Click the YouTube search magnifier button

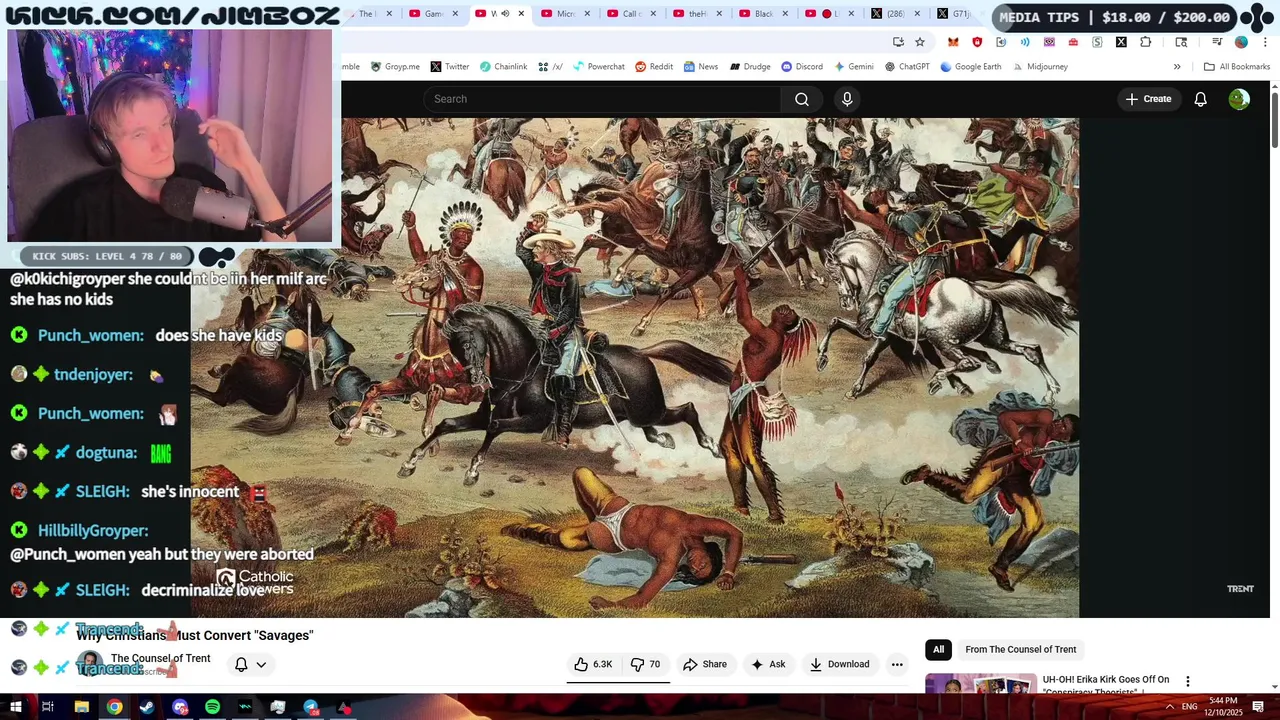pos(801,99)
